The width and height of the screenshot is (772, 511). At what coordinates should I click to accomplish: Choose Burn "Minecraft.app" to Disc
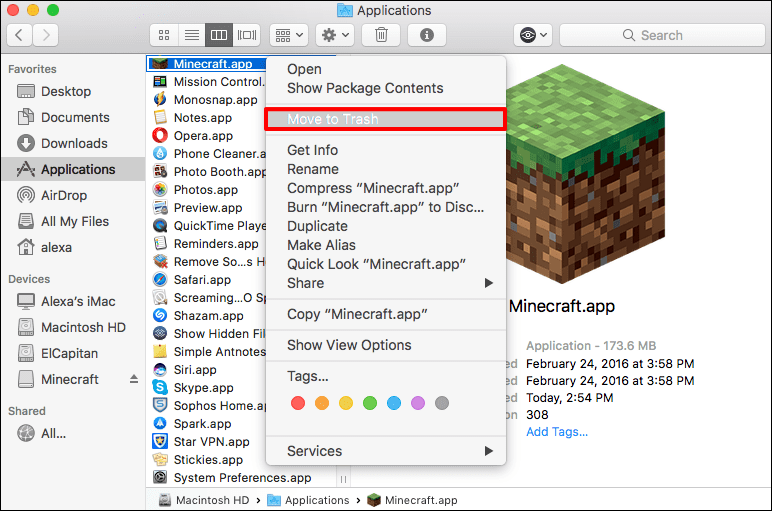click(386, 207)
